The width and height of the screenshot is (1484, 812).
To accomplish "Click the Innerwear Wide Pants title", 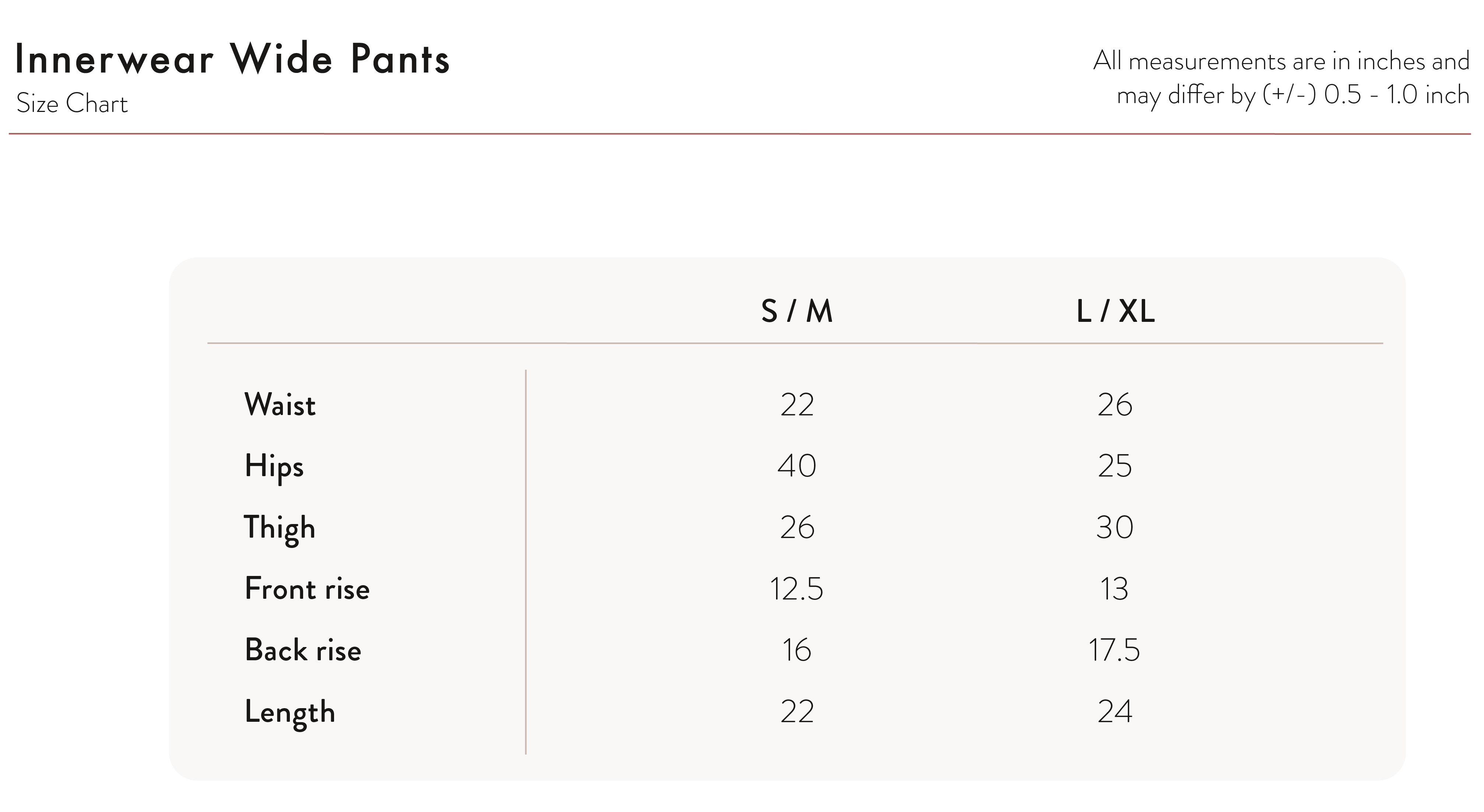I will point(232,59).
